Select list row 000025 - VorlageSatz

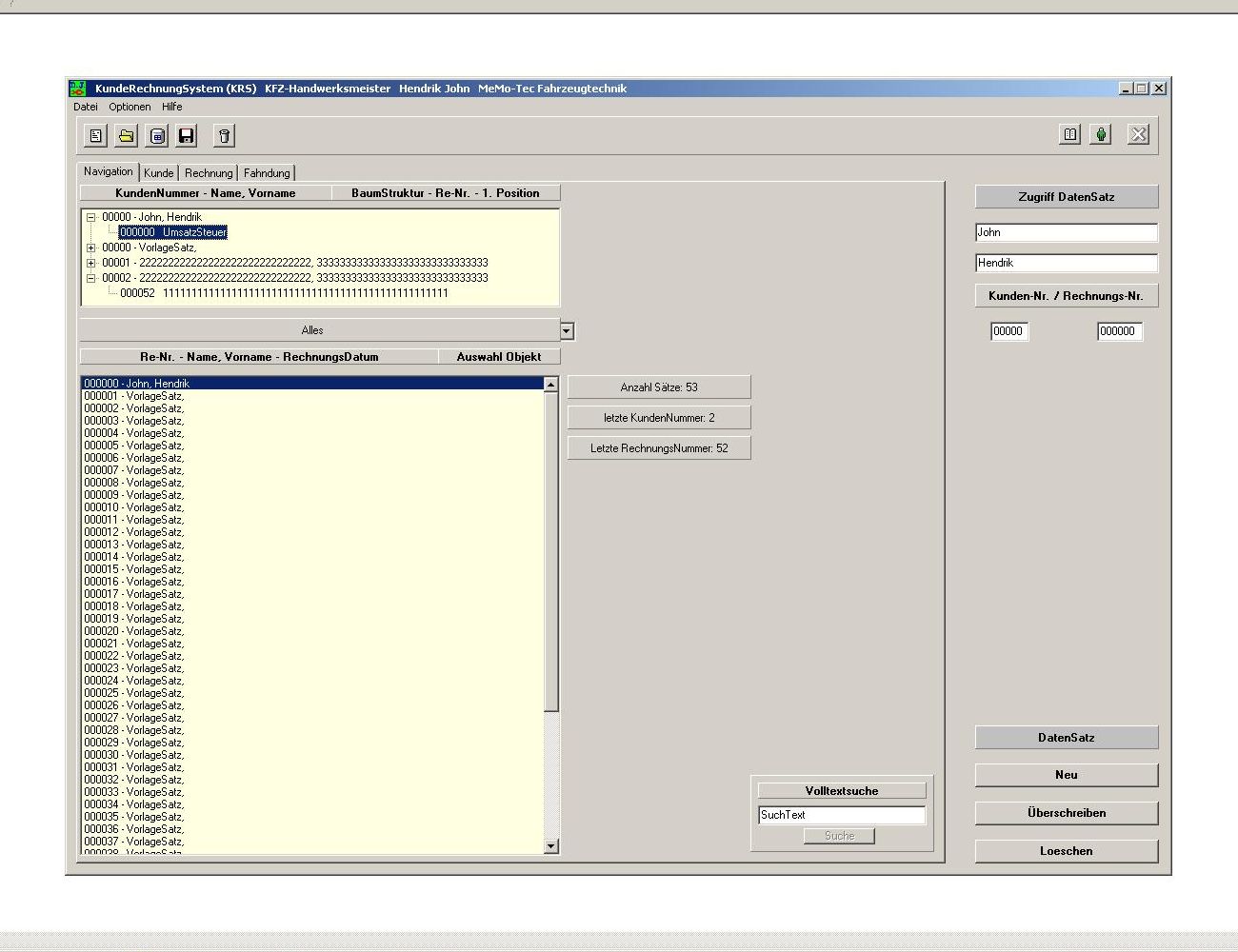pos(312,693)
